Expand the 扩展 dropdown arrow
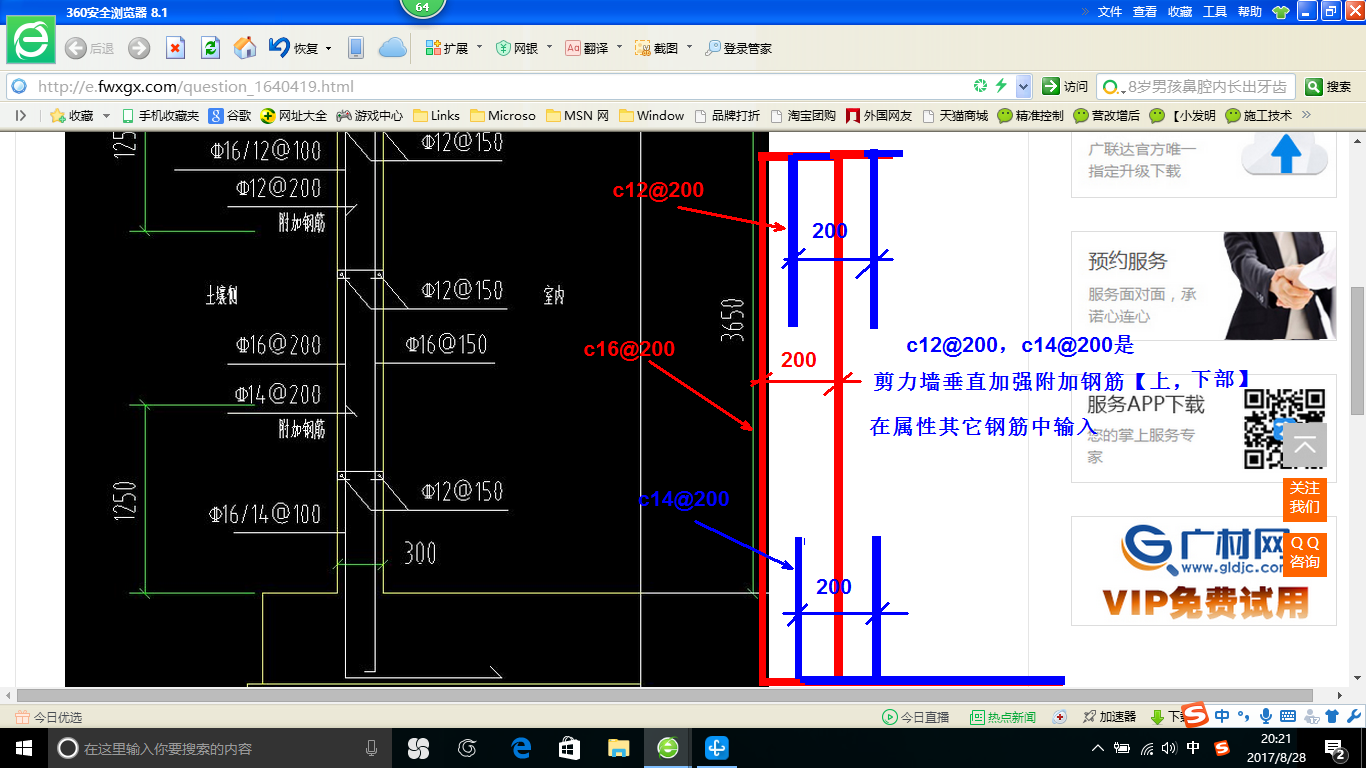Viewport: 1366px width, 768px height. point(479,47)
